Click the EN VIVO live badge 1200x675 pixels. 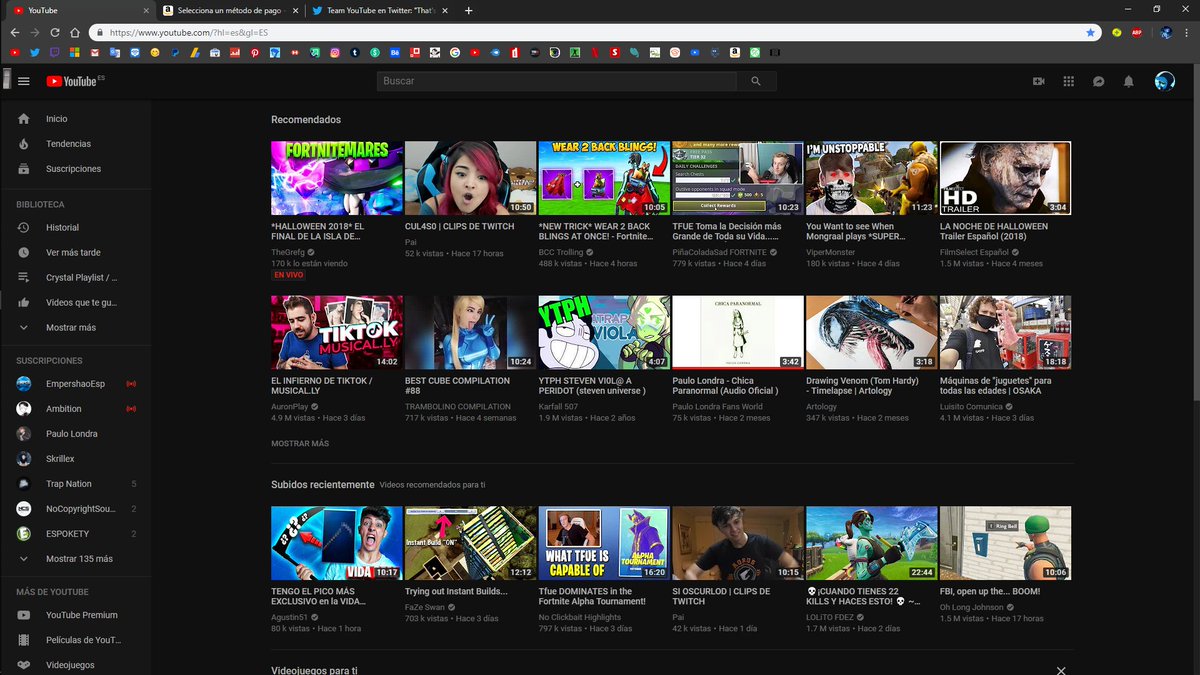click(x=289, y=275)
